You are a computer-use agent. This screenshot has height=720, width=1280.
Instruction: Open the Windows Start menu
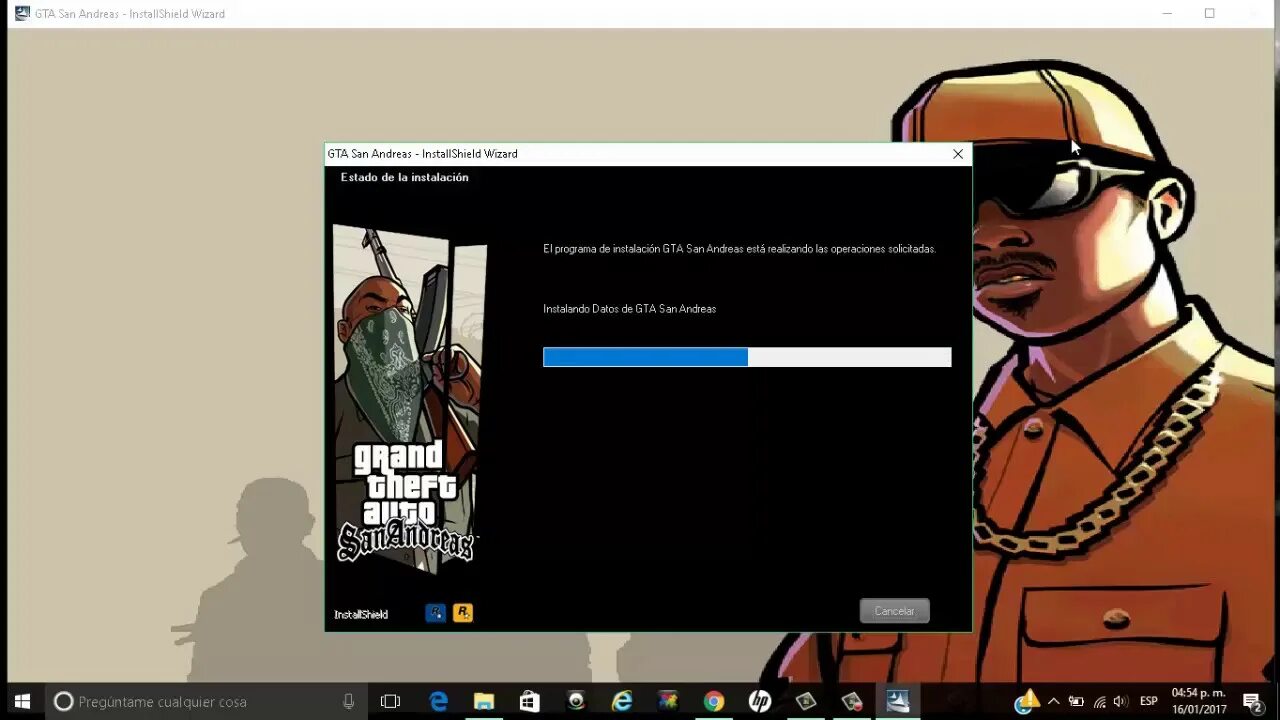point(22,701)
